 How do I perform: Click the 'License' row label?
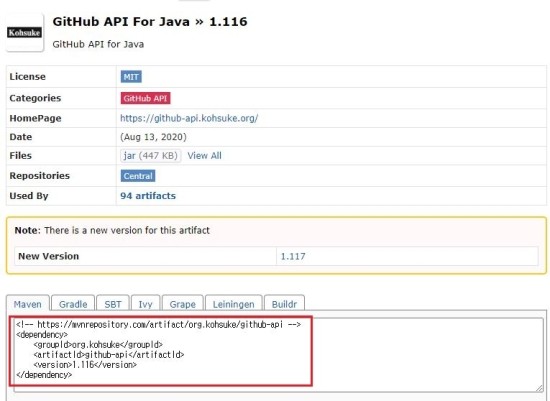(27, 76)
